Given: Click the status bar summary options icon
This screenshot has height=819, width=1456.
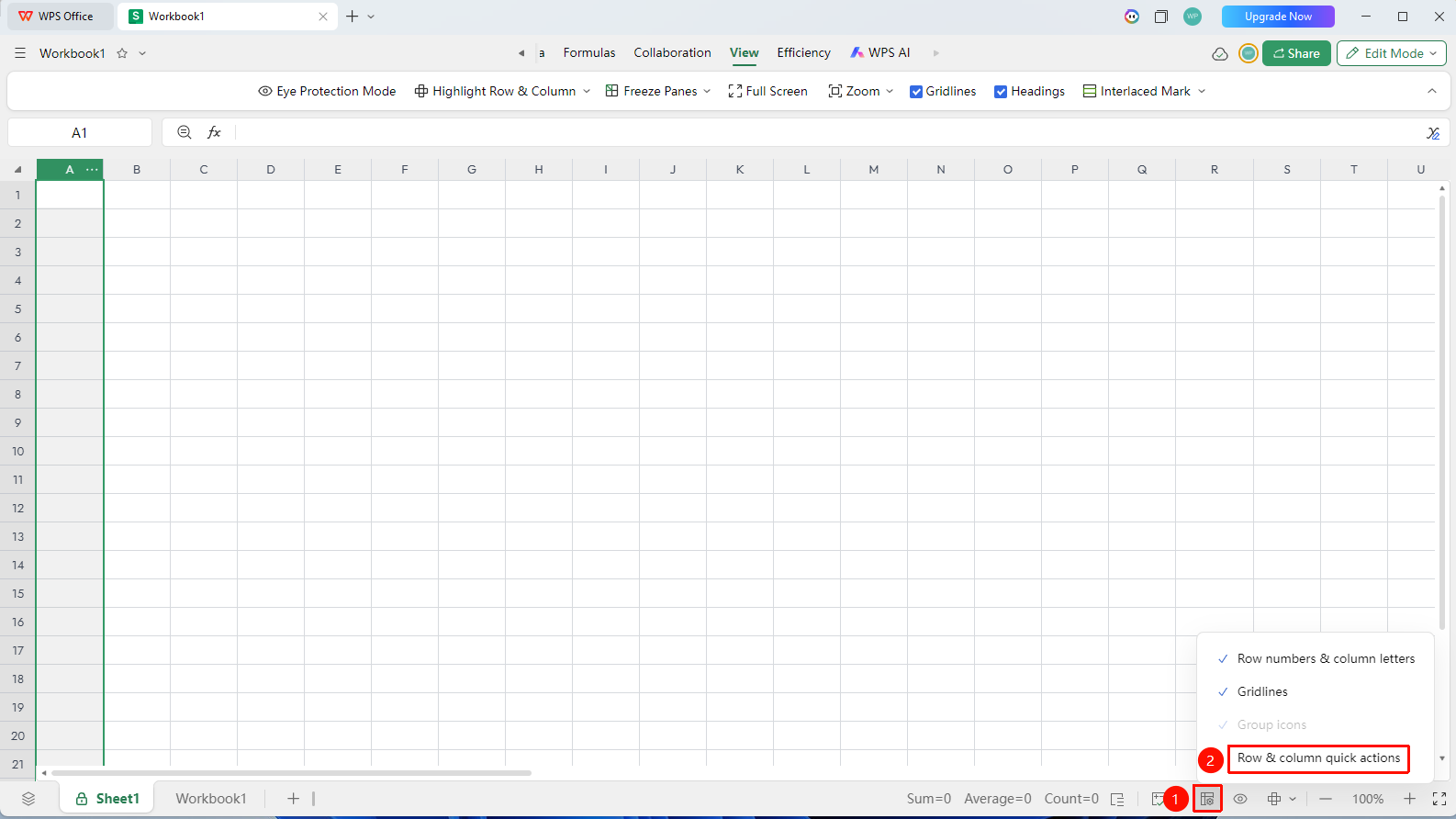Looking at the screenshot, I should (1117, 799).
